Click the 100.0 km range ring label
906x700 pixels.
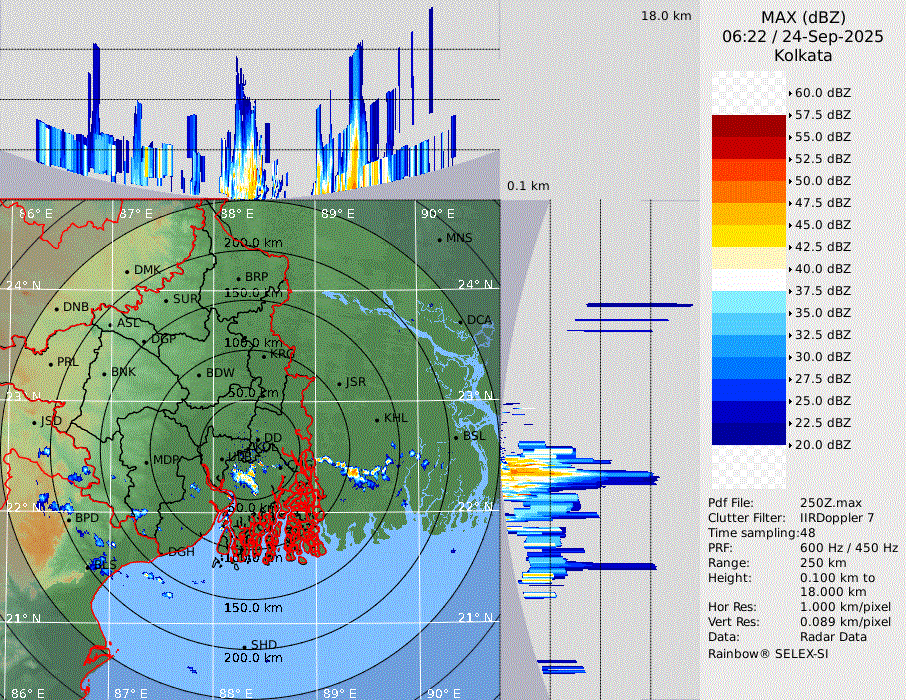(x=251, y=343)
